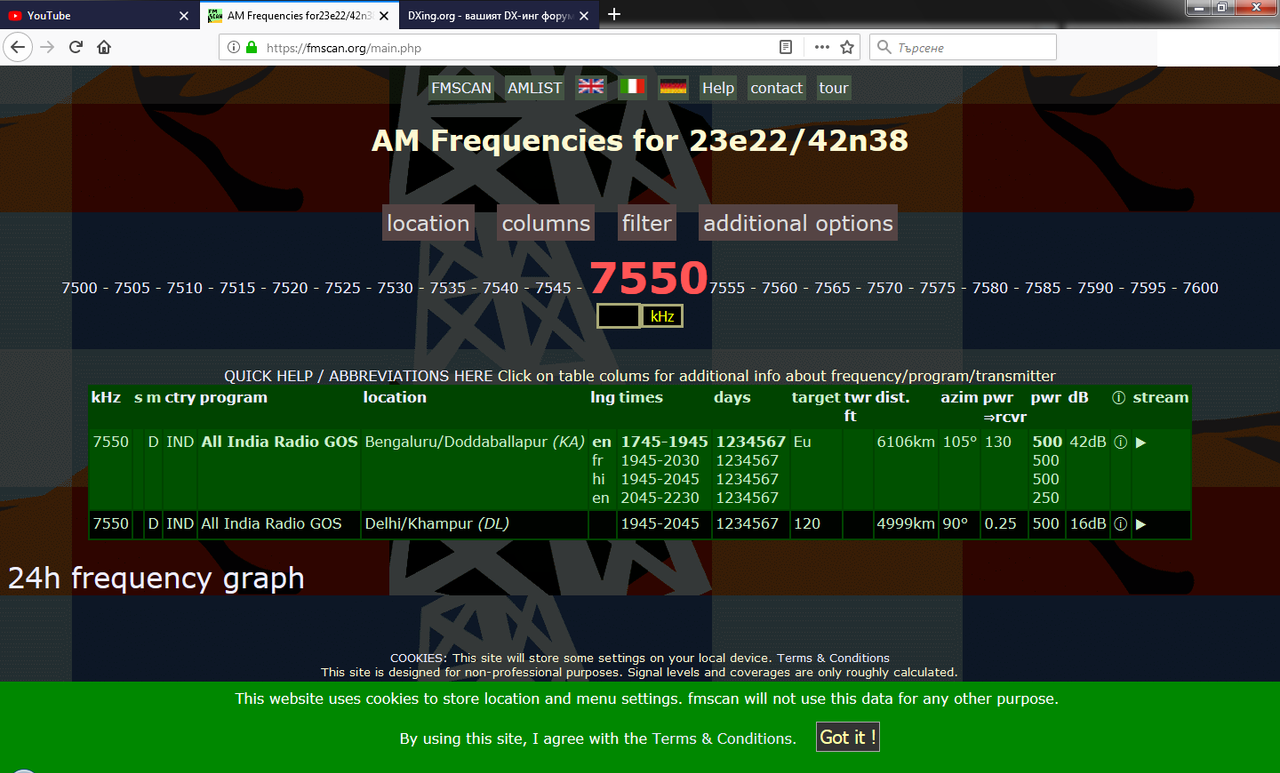Viewport: 1280px width, 773px height.
Task: Click the program column header
Action: click(234, 398)
